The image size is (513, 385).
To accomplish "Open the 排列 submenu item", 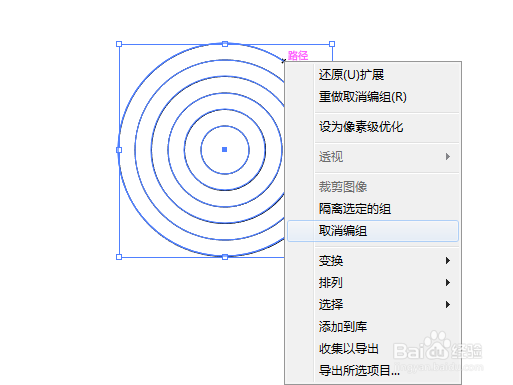I will [x=373, y=283].
